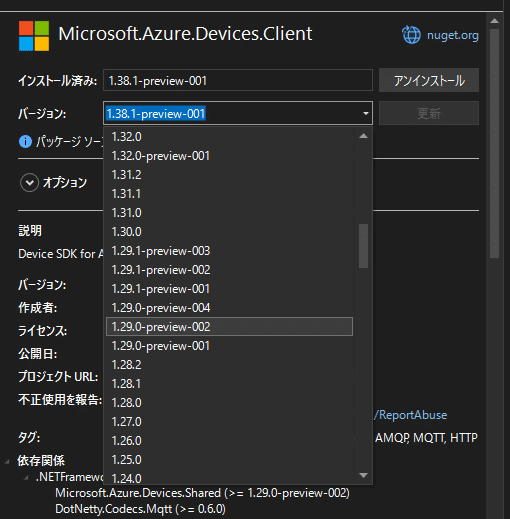This screenshot has width=510, height=519.
Task: Pick version 1.26.0 from the list
Action: coord(229,441)
